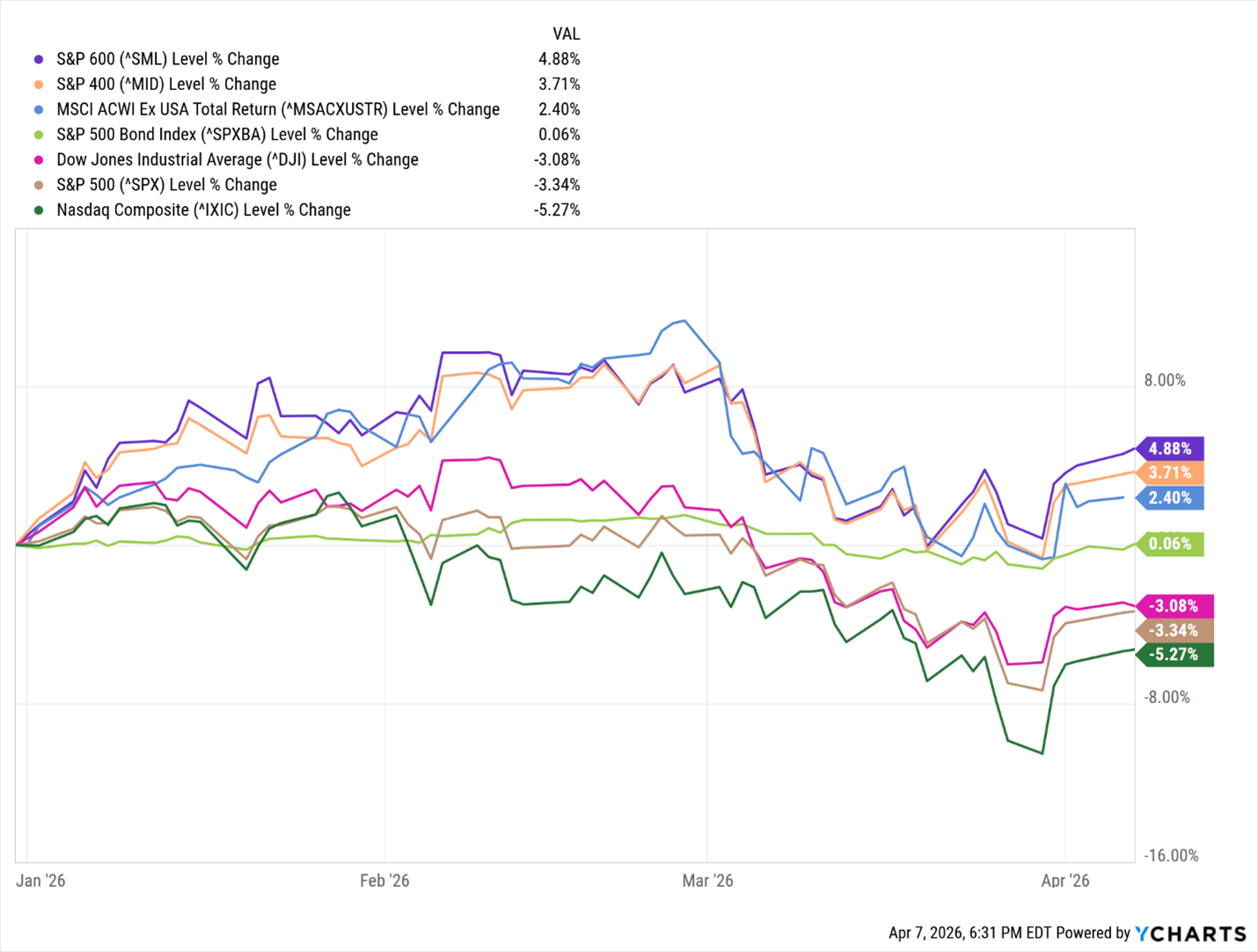This screenshot has width=1258, height=952.
Task: Click the -16.00% y-axis label
Action: pyautogui.click(x=1171, y=856)
